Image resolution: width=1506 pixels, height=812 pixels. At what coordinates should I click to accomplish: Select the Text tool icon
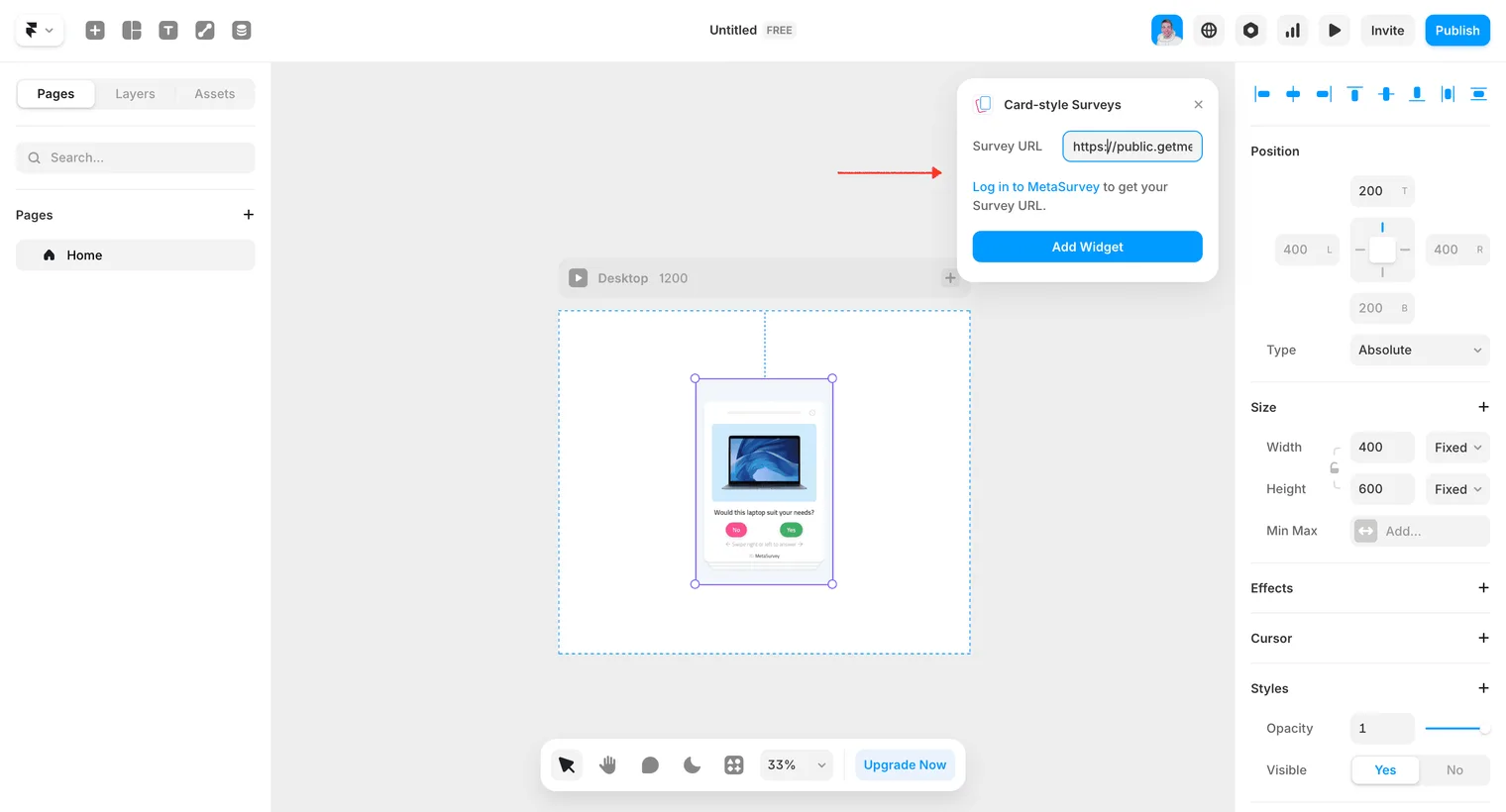[x=168, y=31]
